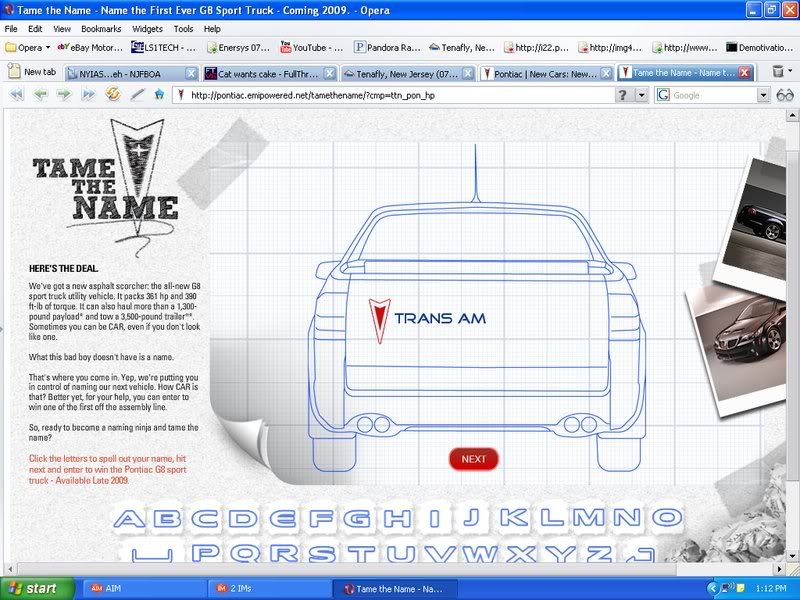Open the http://i22.p bookmark
The height and width of the screenshot is (600, 800).
click(x=536, y=47)
